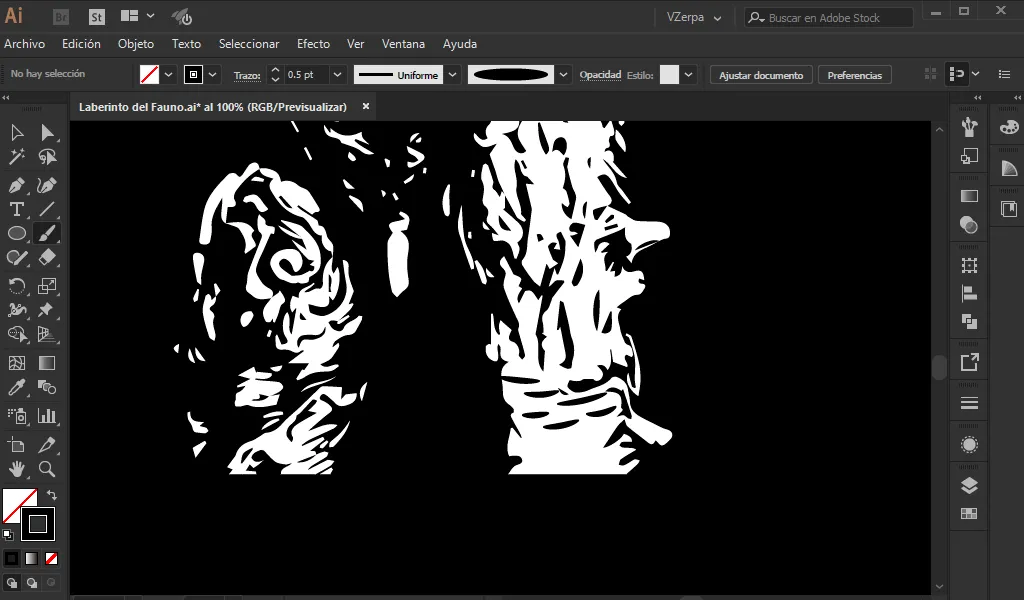The image size is (1024, 600).
Task: Select the Column Graph tool
Action: coord(47,416)
